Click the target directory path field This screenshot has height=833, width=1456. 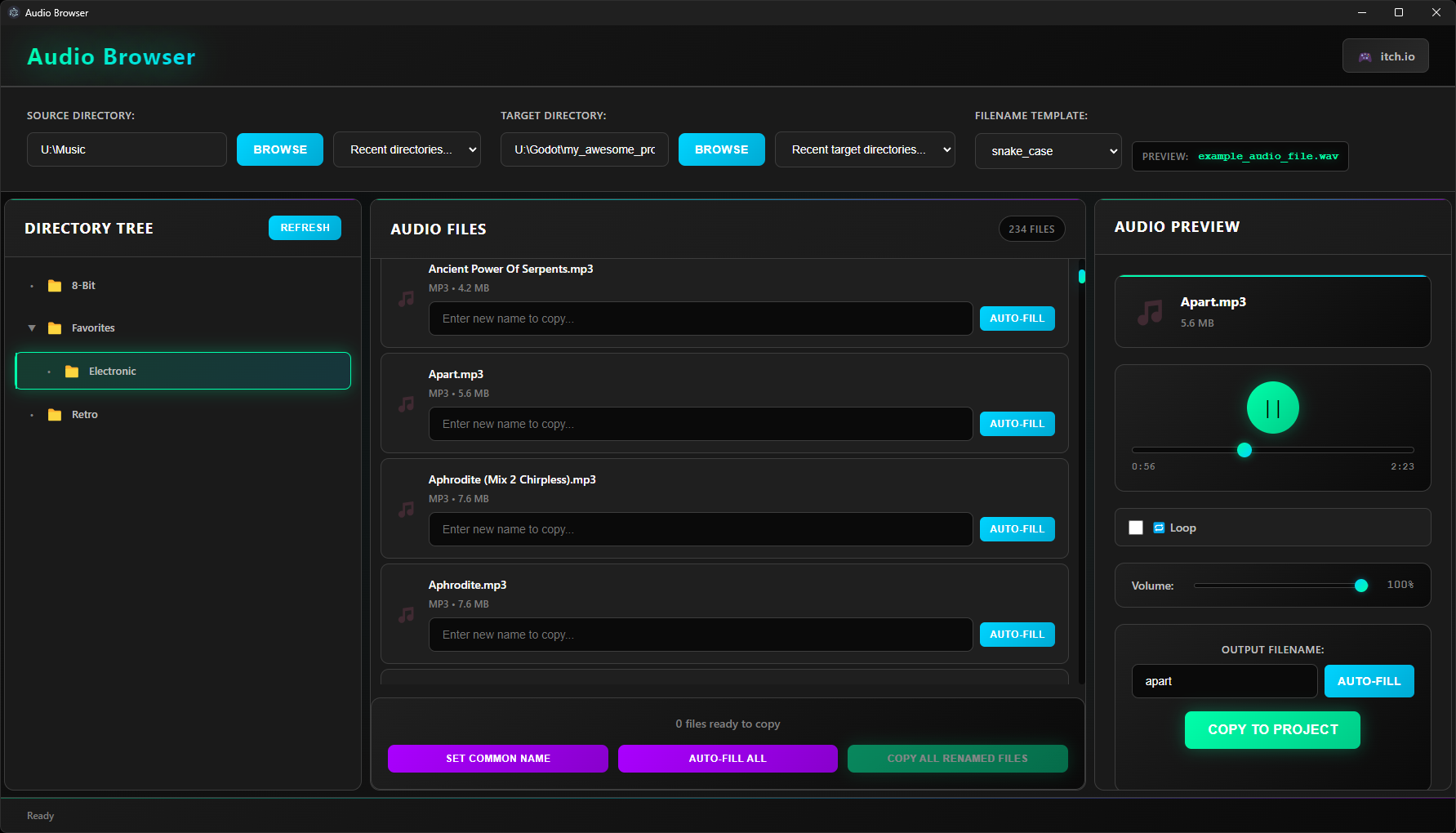click(585, 149)
